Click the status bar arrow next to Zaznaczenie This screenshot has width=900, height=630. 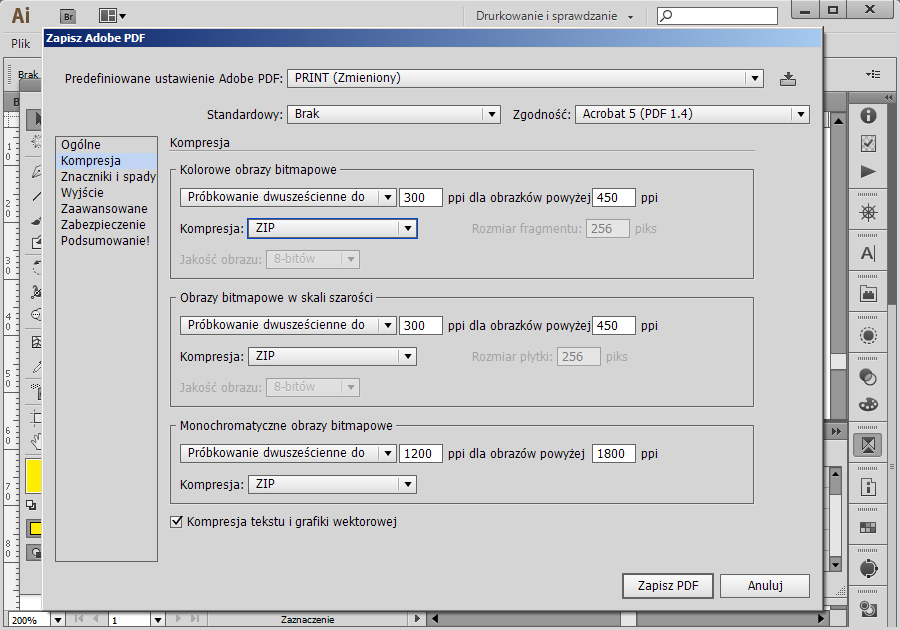pos(417,619)
